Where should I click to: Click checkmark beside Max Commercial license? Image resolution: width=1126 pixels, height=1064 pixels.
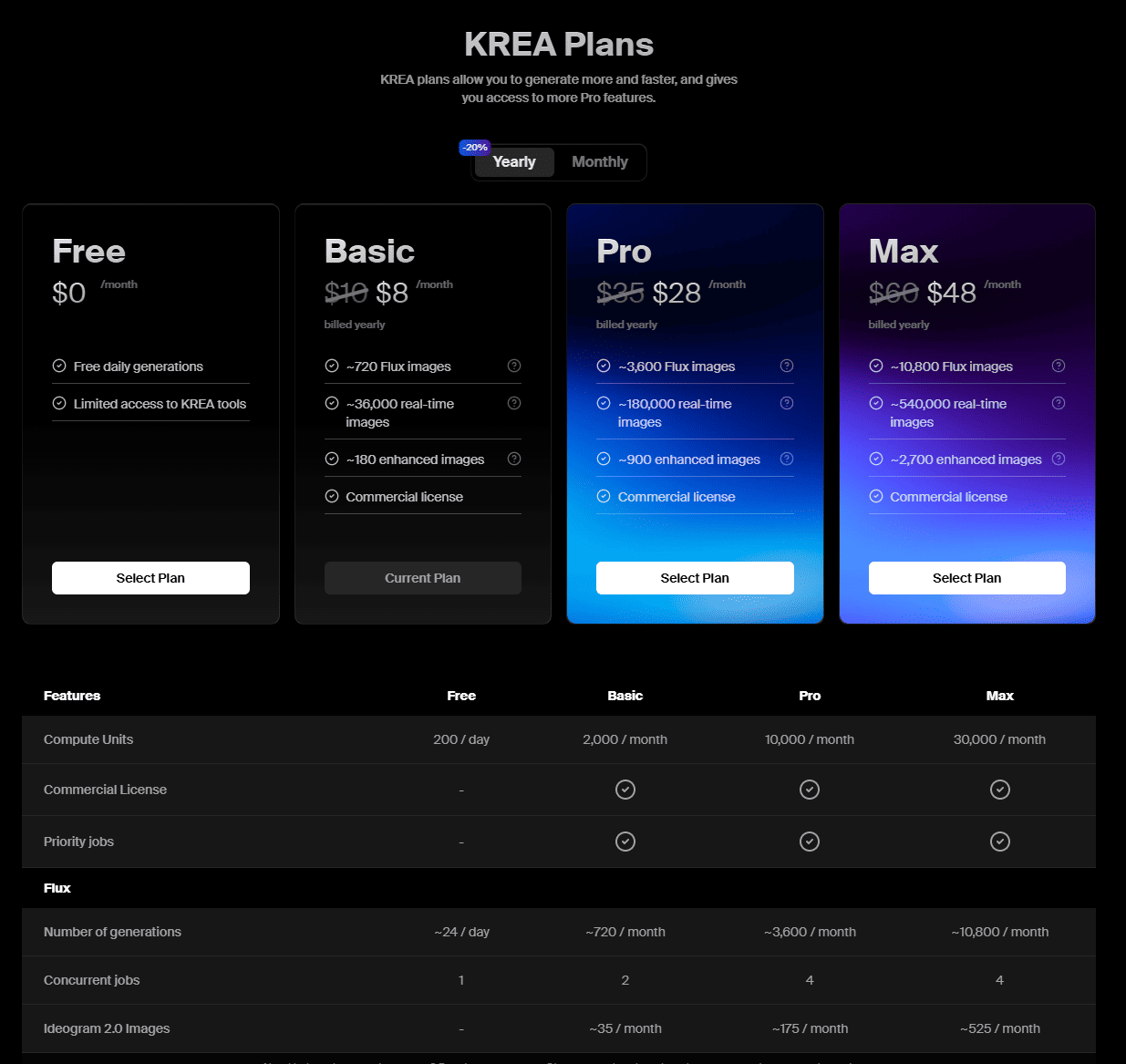click(x=876, y=496)
